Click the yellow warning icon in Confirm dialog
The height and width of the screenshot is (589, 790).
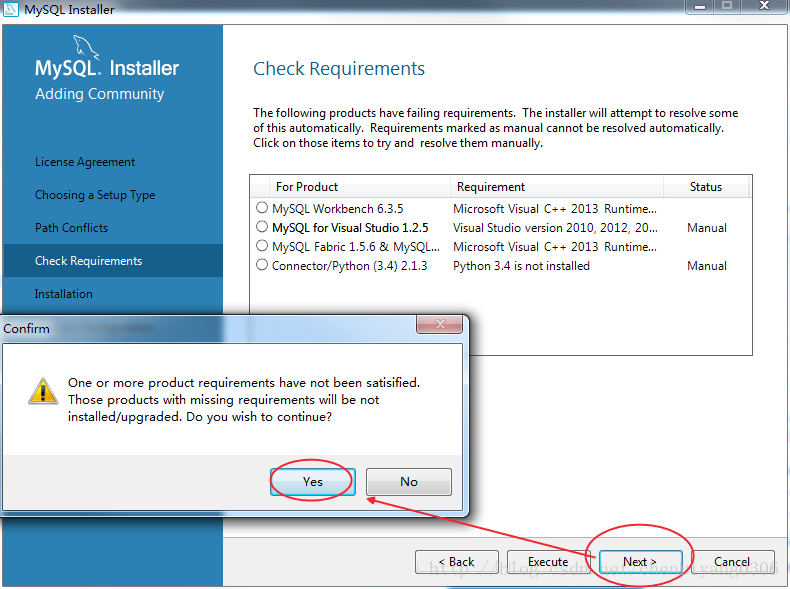click(43, 391)
